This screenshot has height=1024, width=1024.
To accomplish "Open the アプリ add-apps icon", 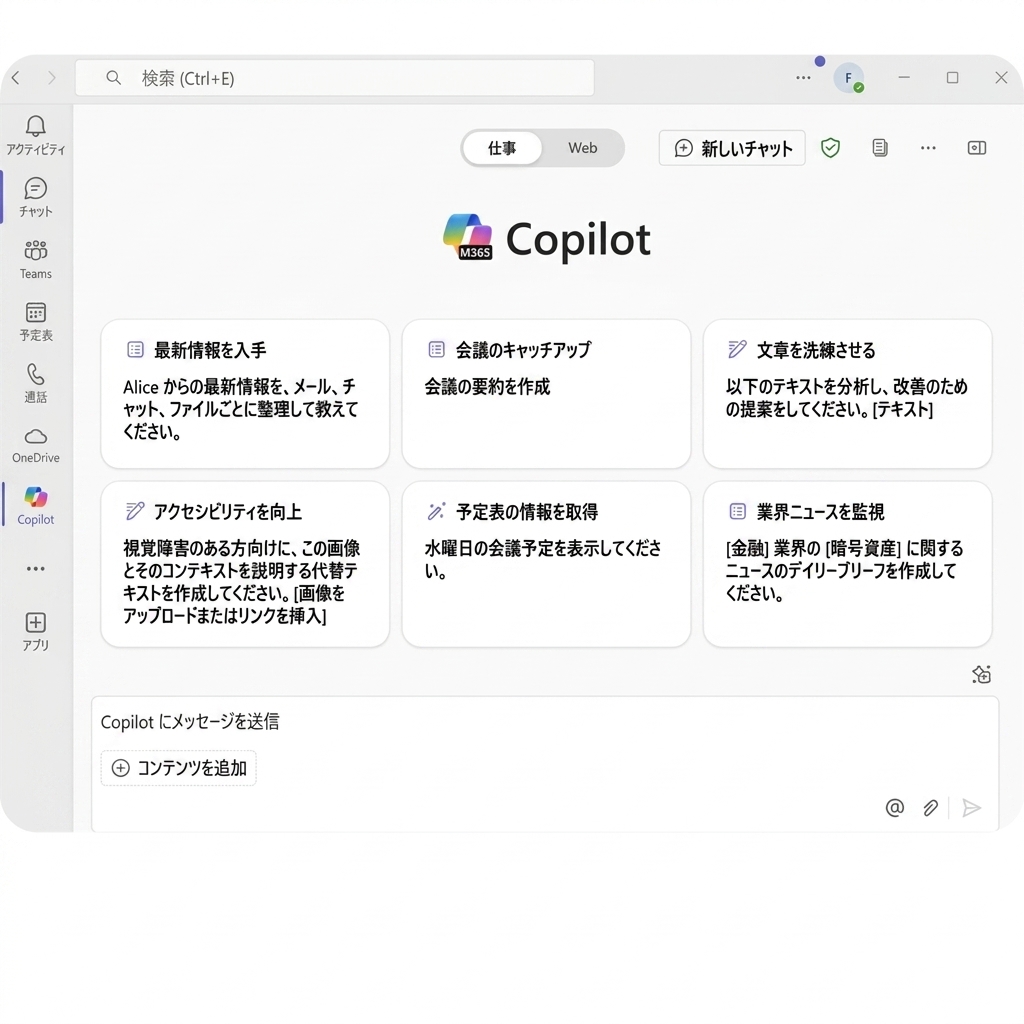I will pyautogui.click(x=35, y=622).
